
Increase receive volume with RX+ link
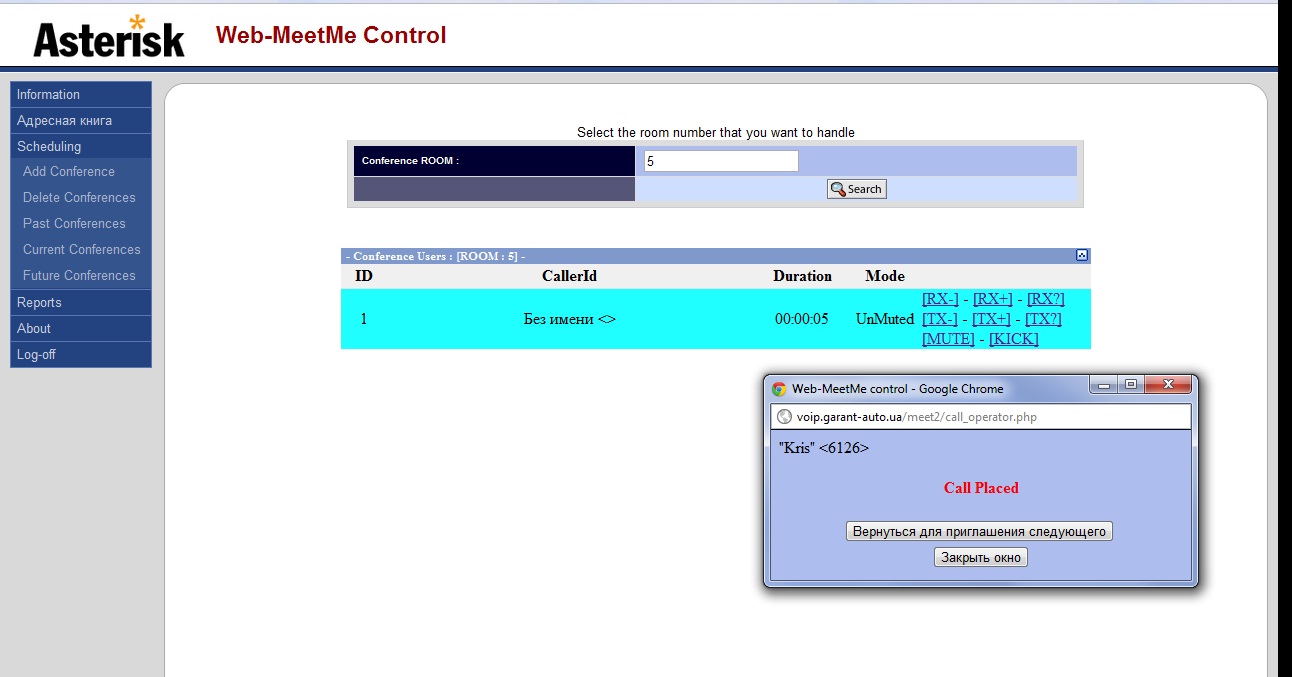(992, 299)
